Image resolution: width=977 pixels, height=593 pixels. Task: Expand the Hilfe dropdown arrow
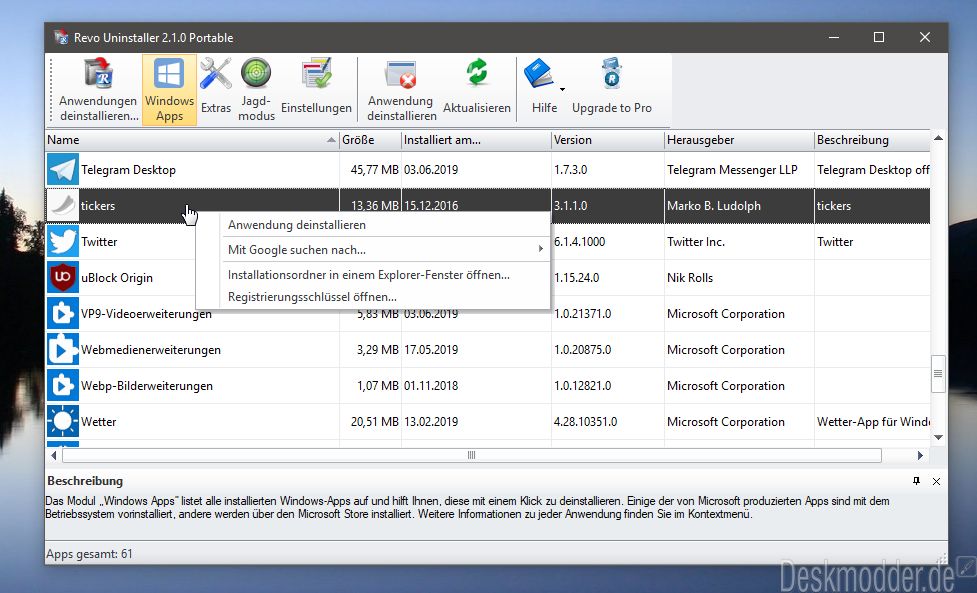coord(562,90)
